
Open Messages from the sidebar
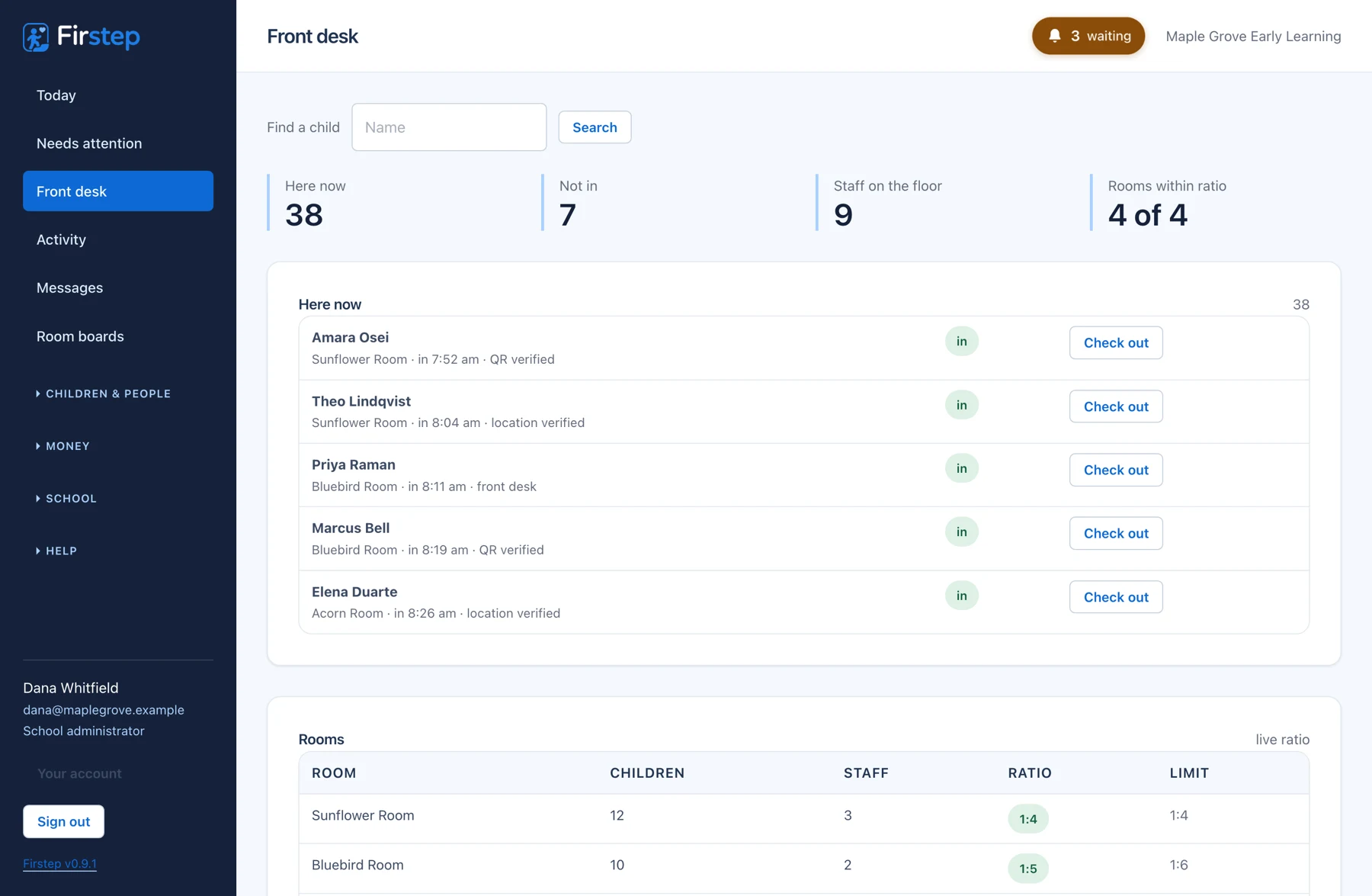click(x=118, y=287)
